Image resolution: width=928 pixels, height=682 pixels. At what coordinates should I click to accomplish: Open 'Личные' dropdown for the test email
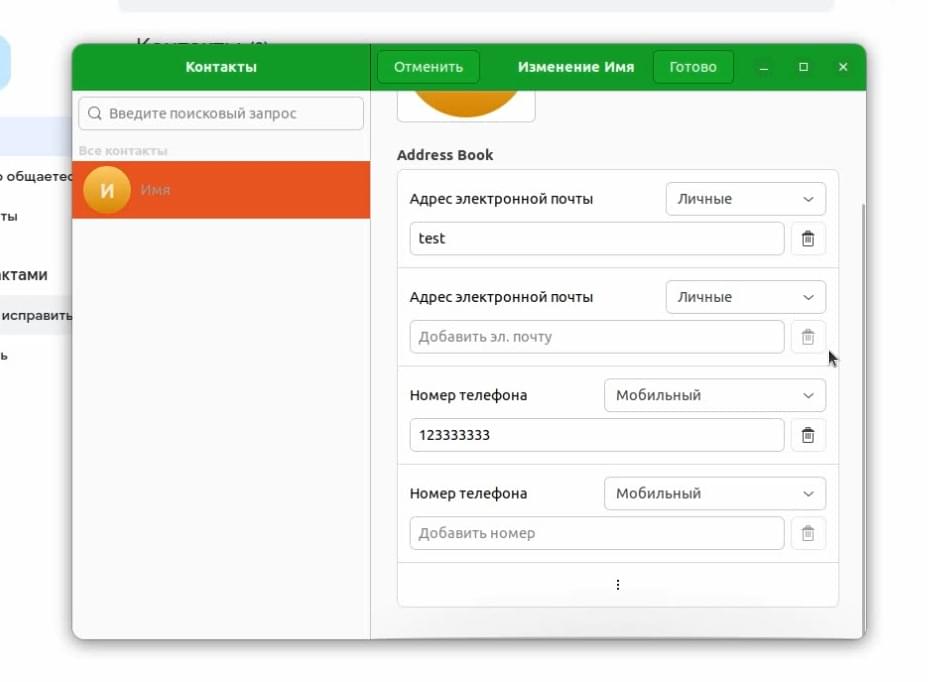[746, 199]
